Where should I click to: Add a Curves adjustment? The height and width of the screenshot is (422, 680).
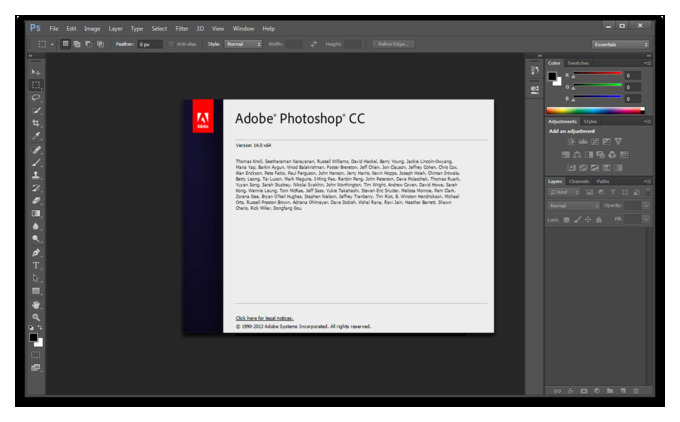[595, 141]
